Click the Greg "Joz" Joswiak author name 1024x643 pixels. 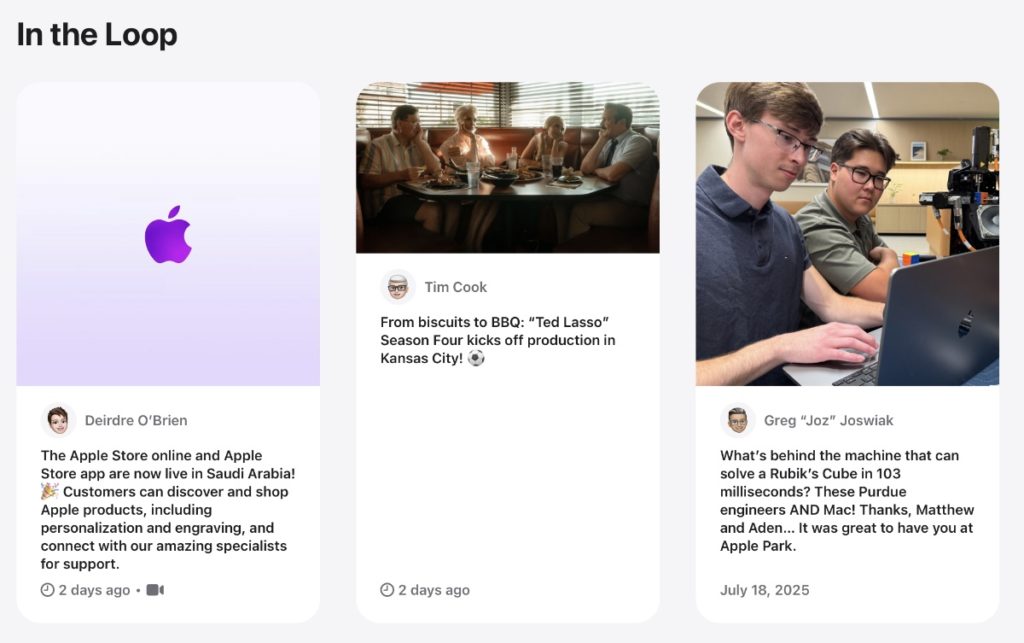click(x=829, y=420)
